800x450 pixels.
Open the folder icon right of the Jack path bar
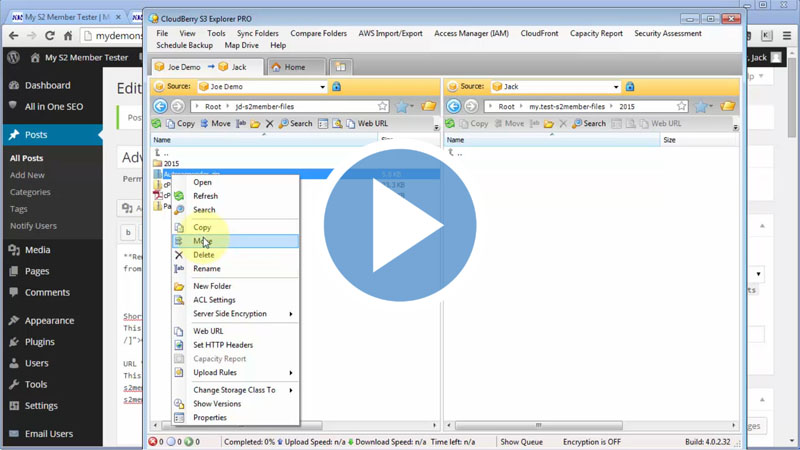728,106
